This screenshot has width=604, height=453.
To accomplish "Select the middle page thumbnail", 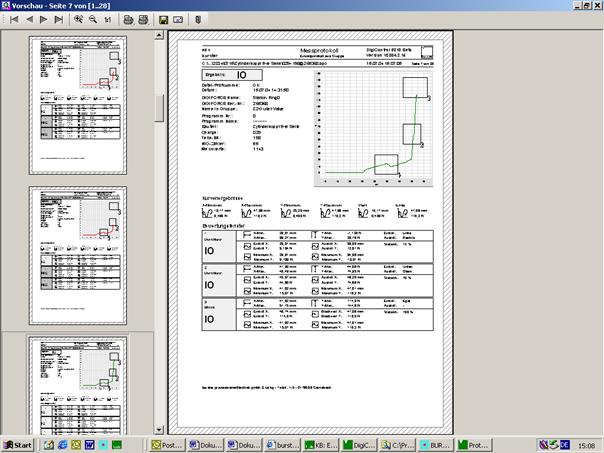I will tap(76, 255).
